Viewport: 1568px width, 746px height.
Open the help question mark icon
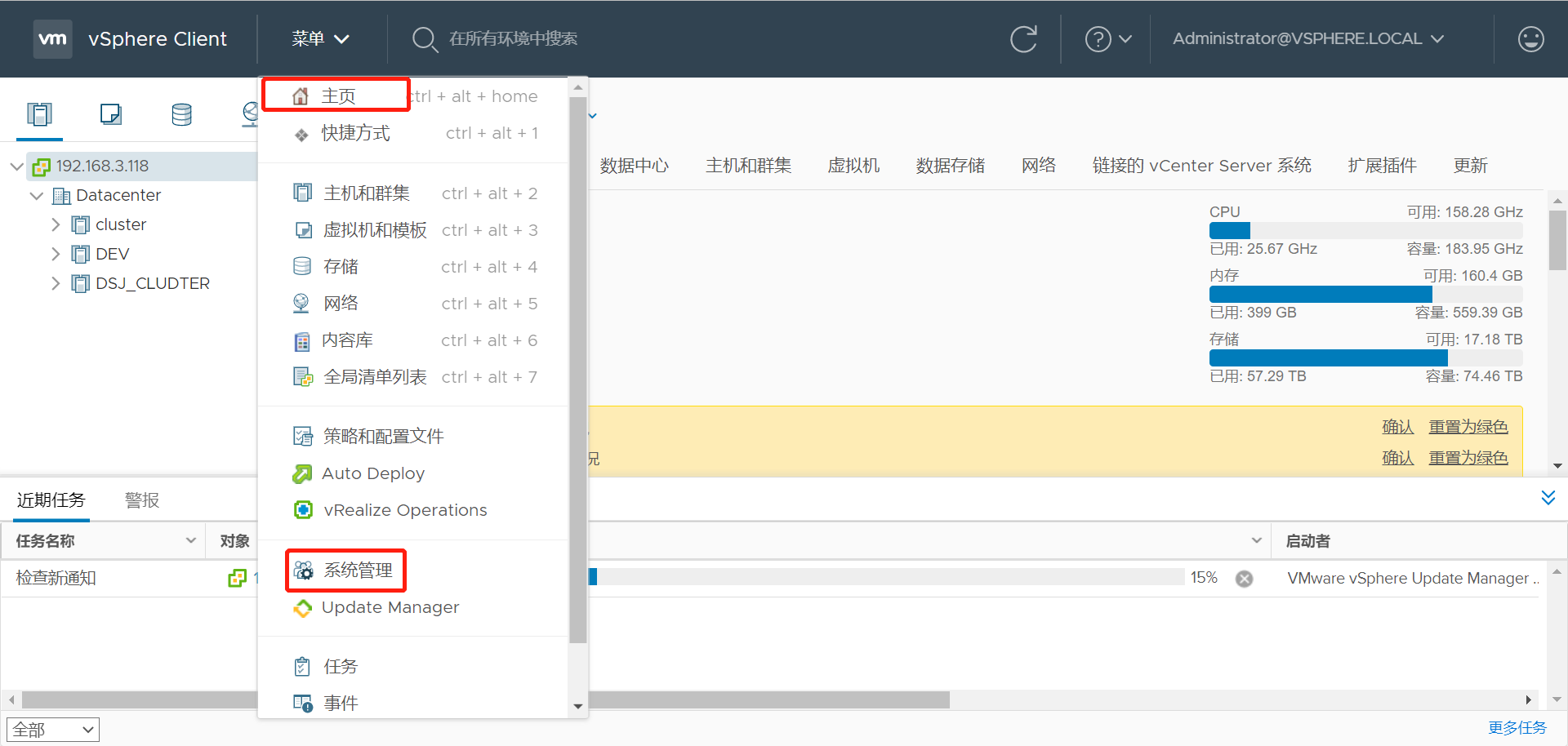point(1098,39)
